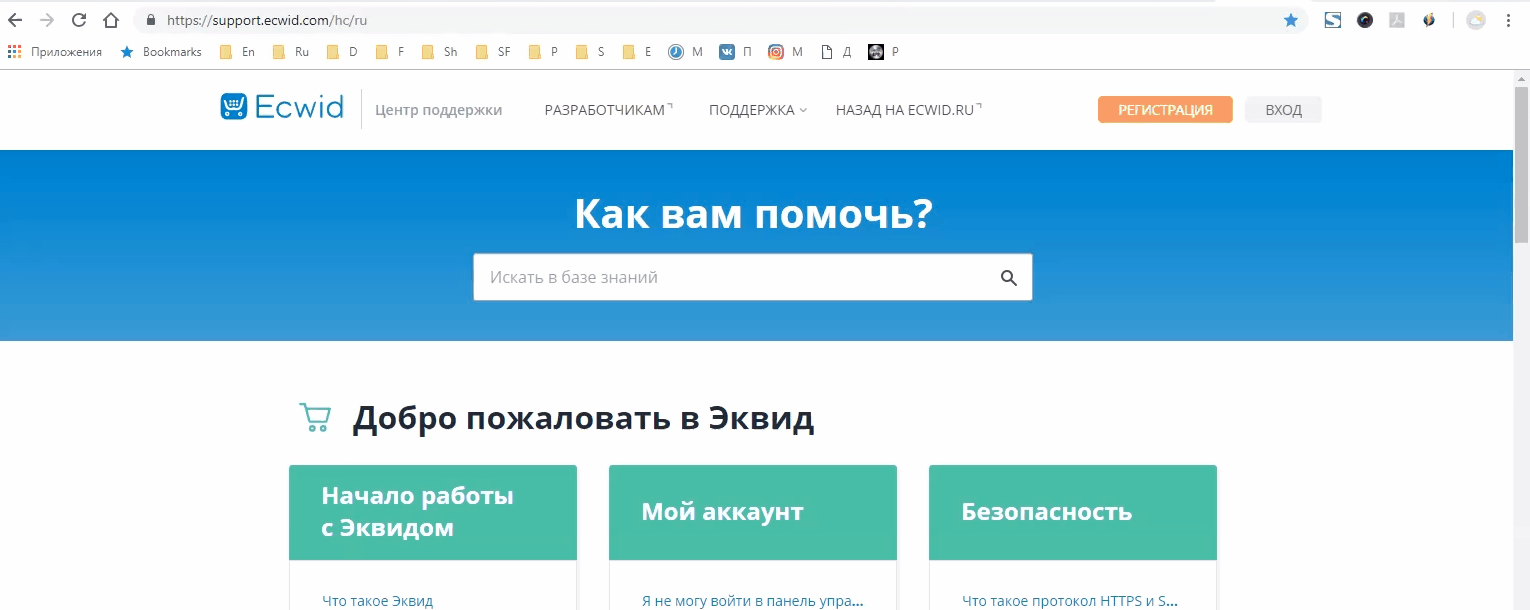Click the browser back arrow
This screenshot has width=1530, height=610.
coord(15,20)
